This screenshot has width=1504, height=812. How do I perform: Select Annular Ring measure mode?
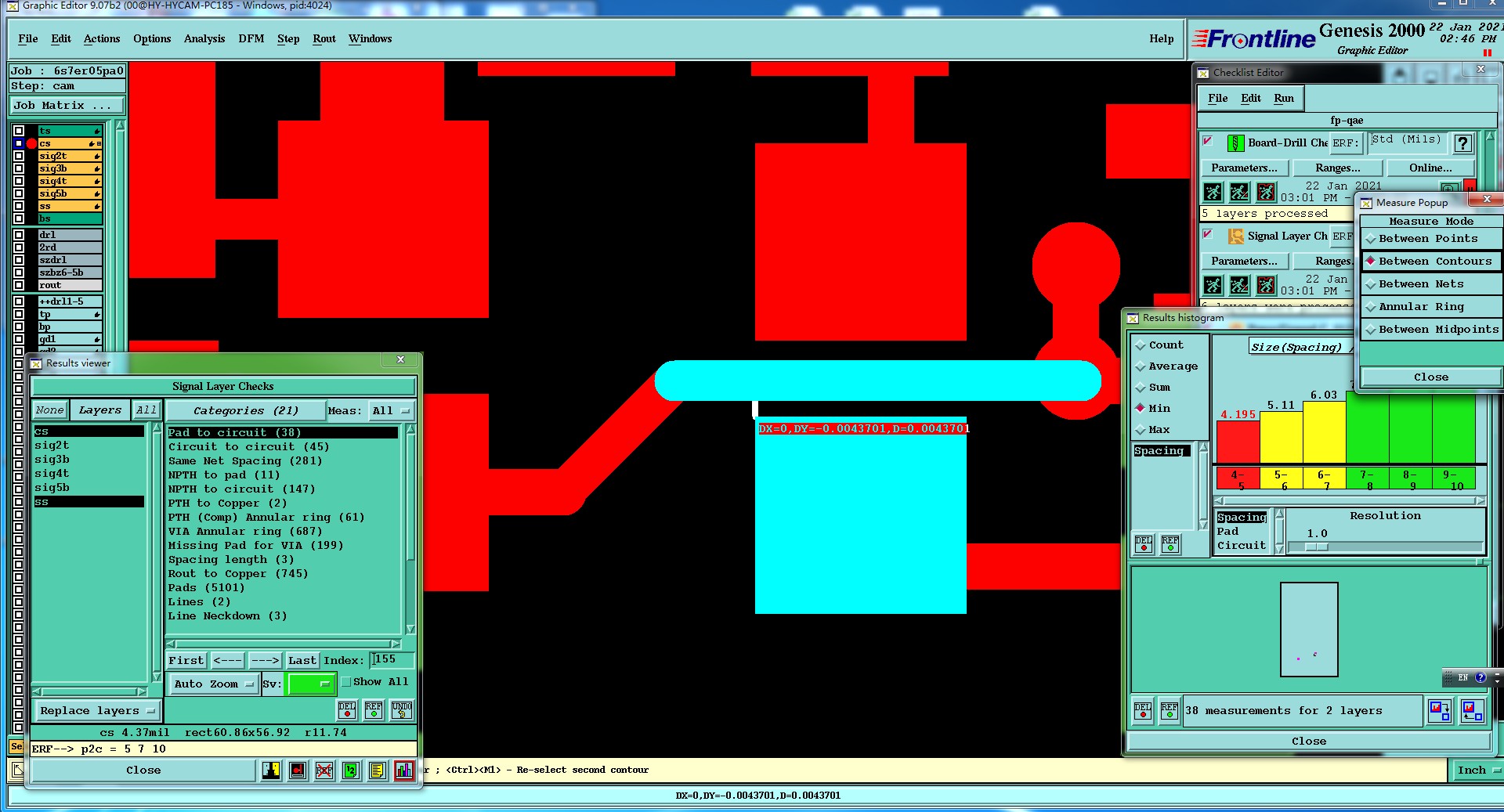coord(1430,307)
